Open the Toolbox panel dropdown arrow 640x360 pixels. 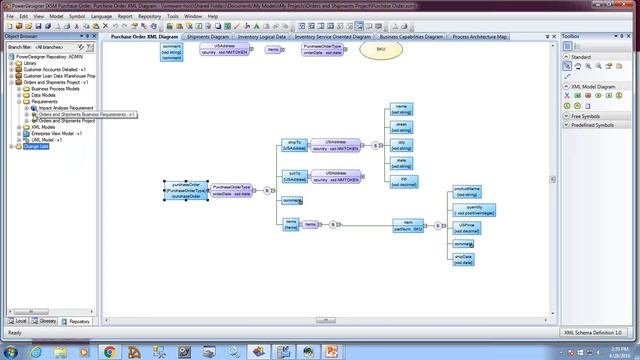point(616,36)
